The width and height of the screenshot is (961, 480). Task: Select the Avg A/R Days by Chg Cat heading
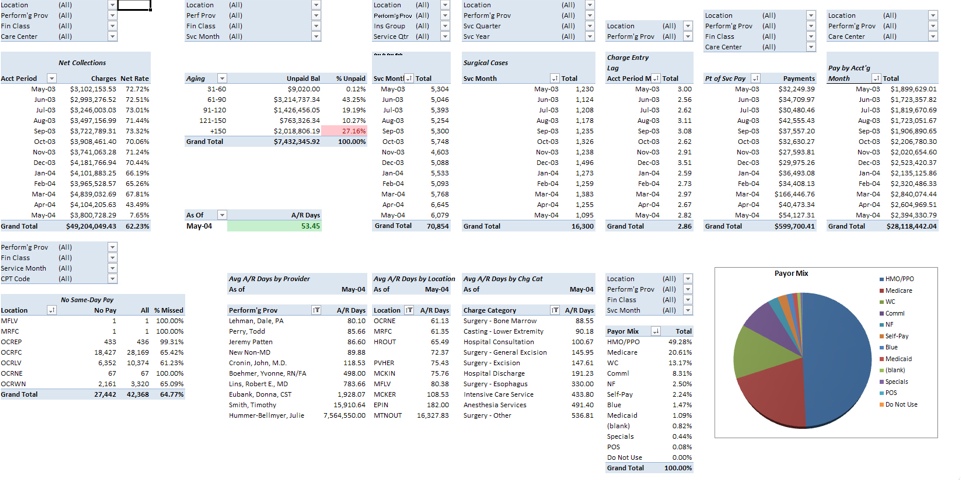click(502, 278)
